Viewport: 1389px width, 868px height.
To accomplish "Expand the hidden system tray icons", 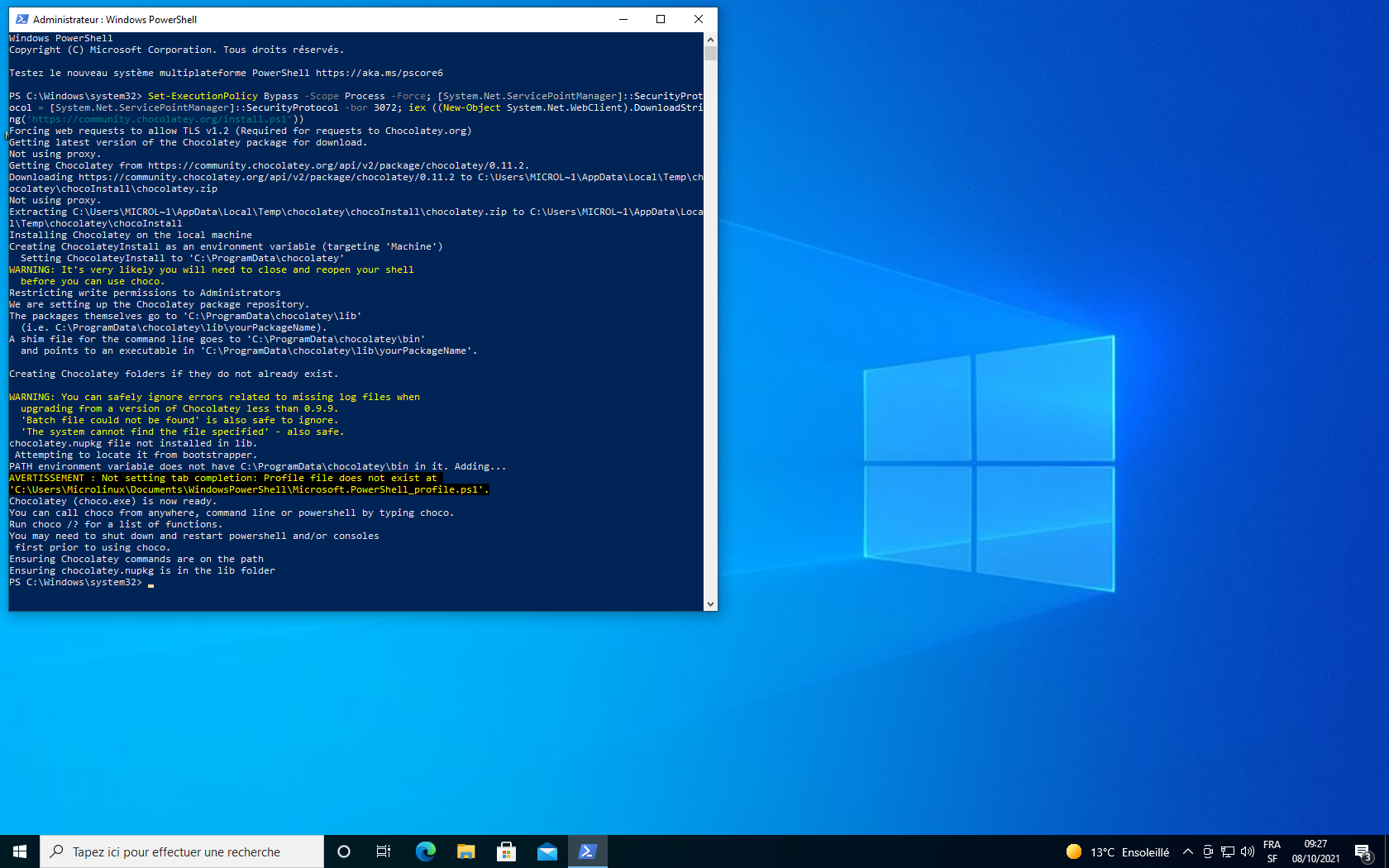I will [x=1188, y=851].
